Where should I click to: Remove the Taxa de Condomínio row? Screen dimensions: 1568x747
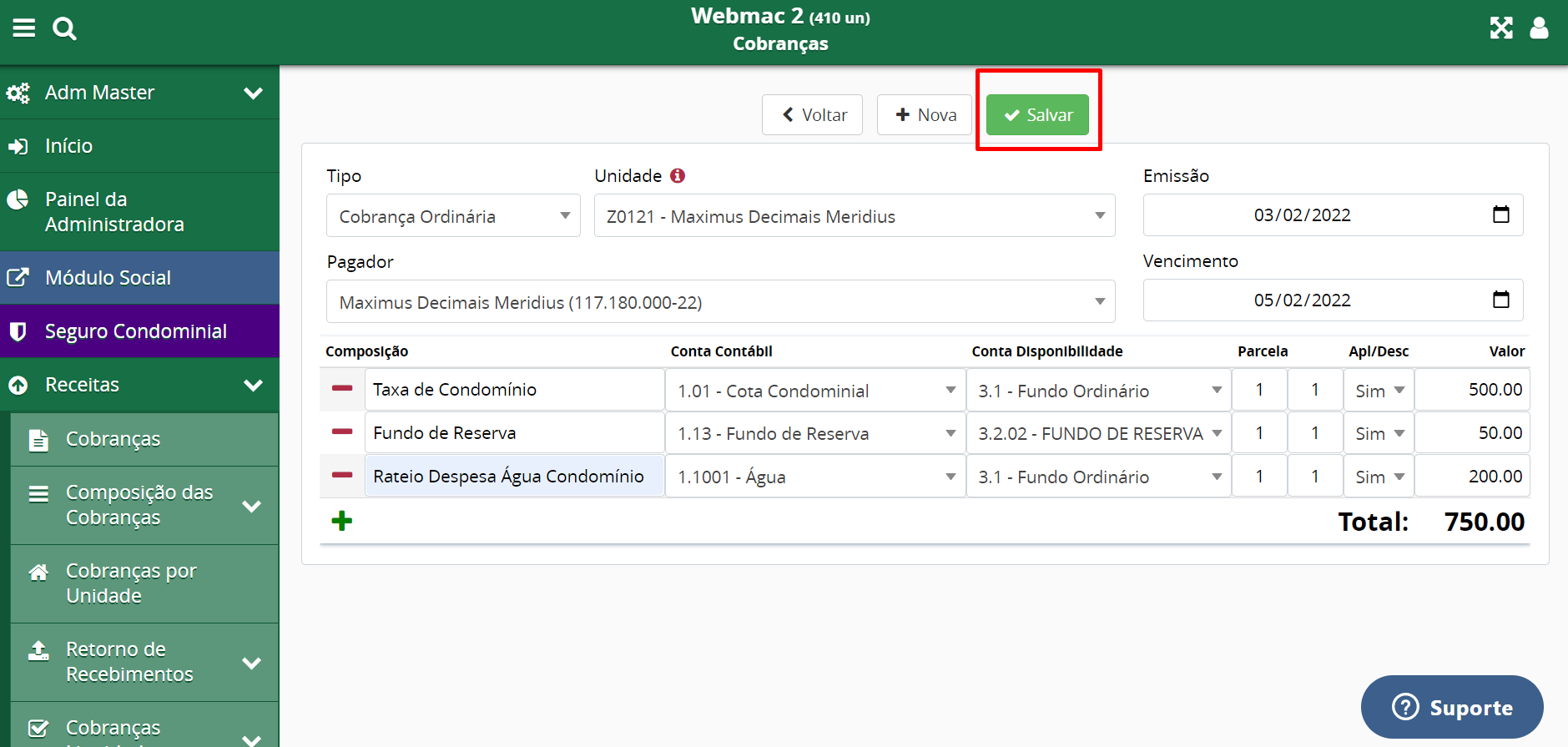342,389
